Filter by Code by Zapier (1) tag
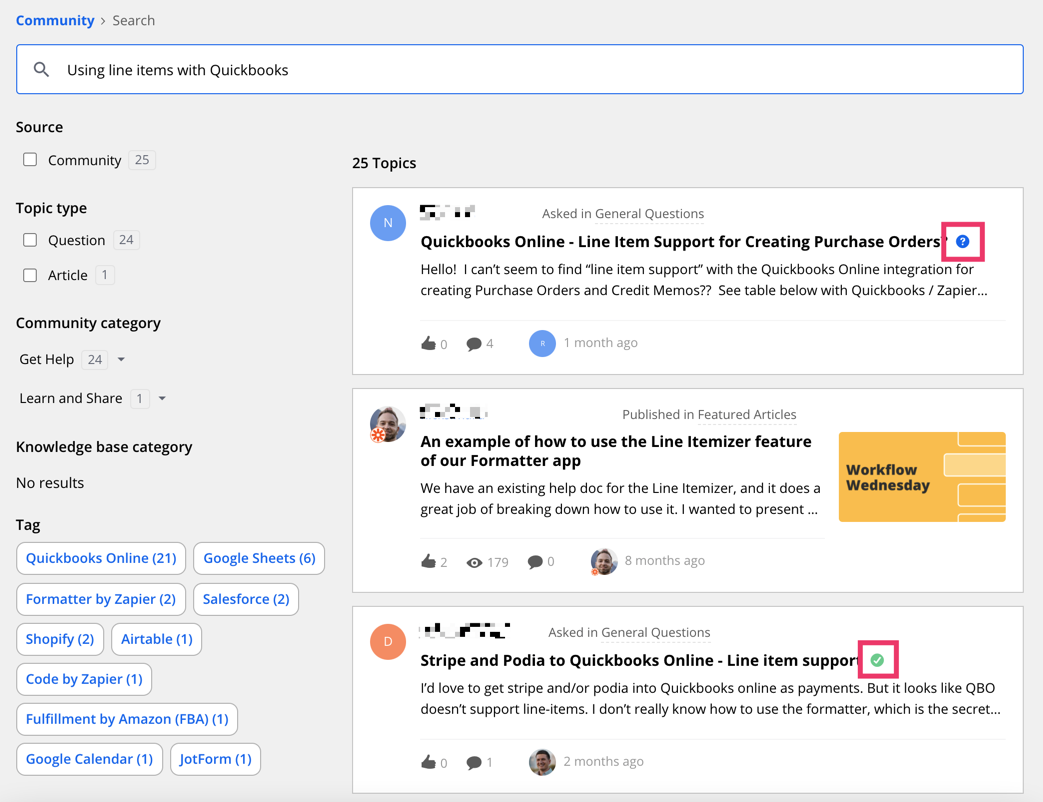This screenshot has height=802, width=1043. point(84,679)
